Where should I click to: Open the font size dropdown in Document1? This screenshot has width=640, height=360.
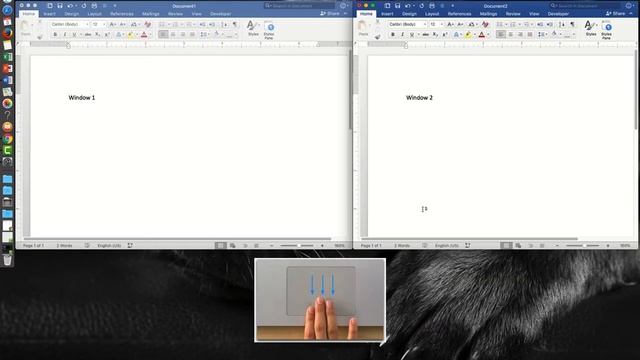[104, 24]
